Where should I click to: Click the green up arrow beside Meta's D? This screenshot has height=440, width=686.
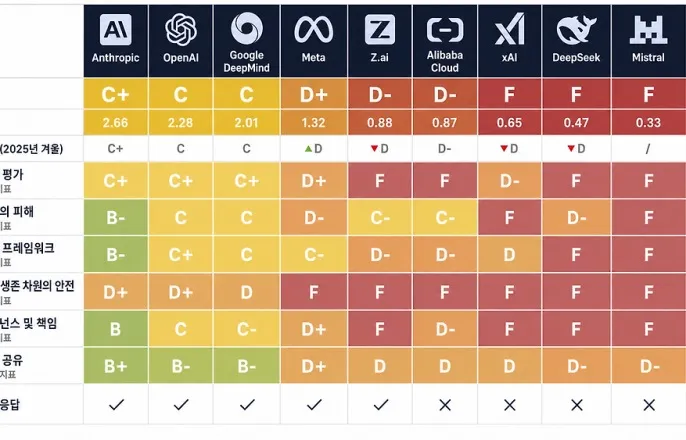pos(308,149)
